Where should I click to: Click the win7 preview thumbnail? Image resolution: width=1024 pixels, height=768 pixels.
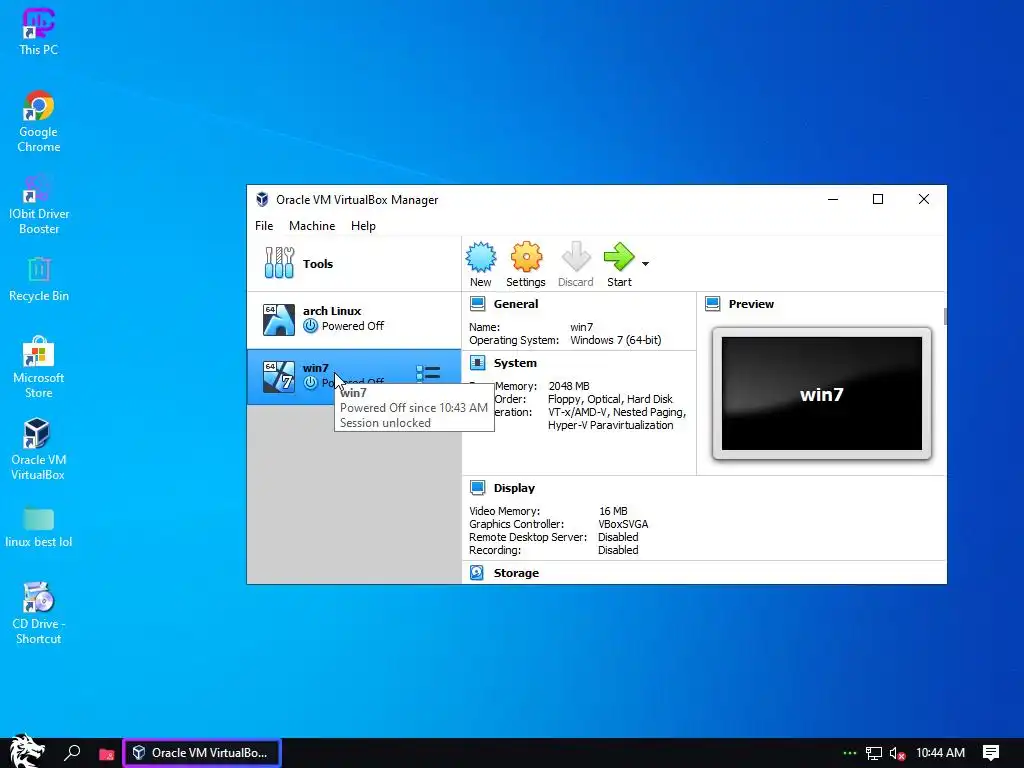coord(822,394)
